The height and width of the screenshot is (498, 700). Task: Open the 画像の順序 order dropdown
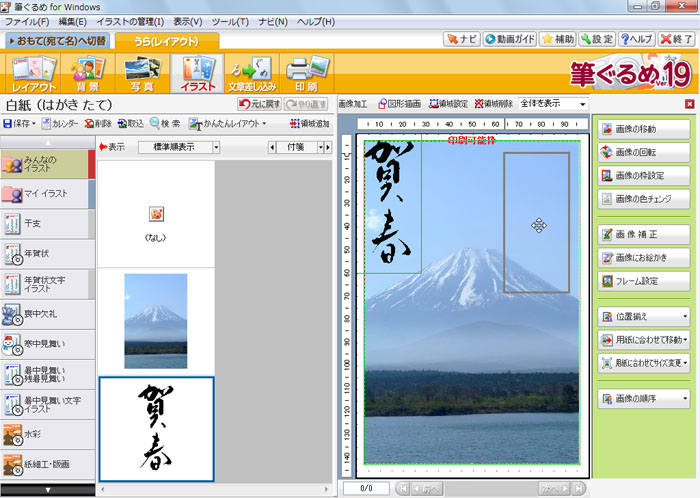[x=643, y=399]
